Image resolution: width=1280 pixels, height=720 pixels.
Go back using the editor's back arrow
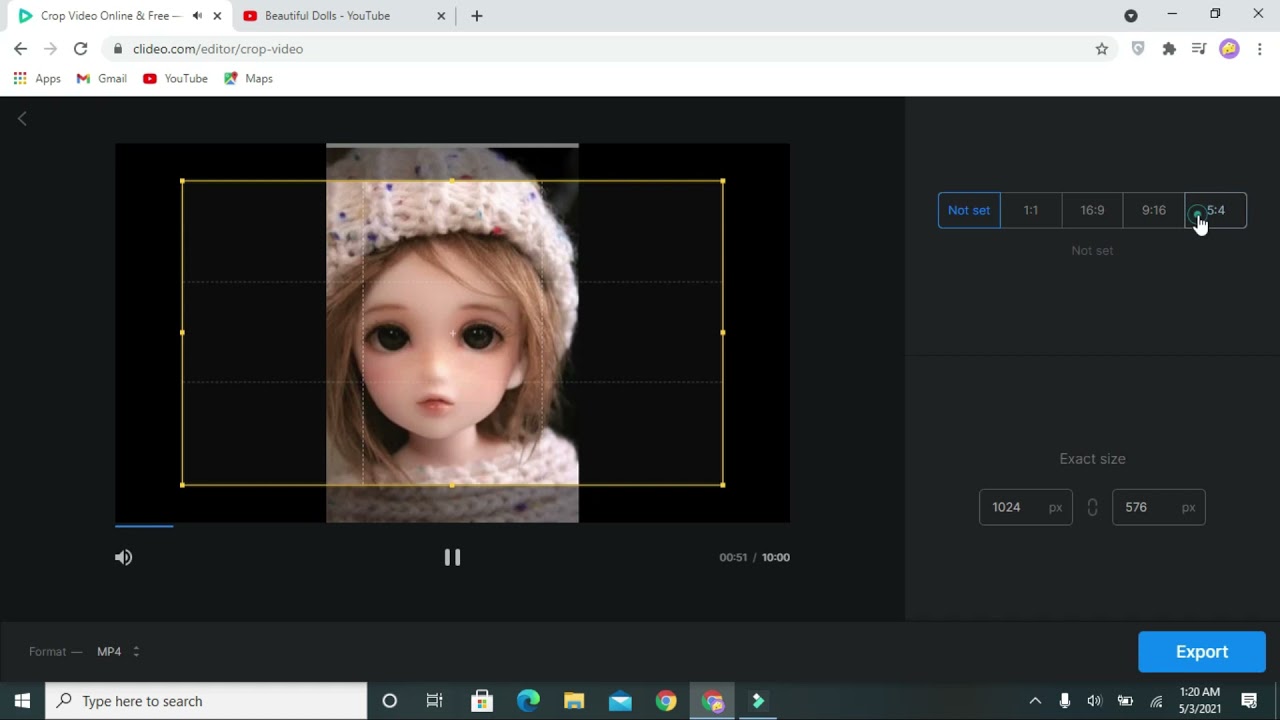(x=22, y=119)
